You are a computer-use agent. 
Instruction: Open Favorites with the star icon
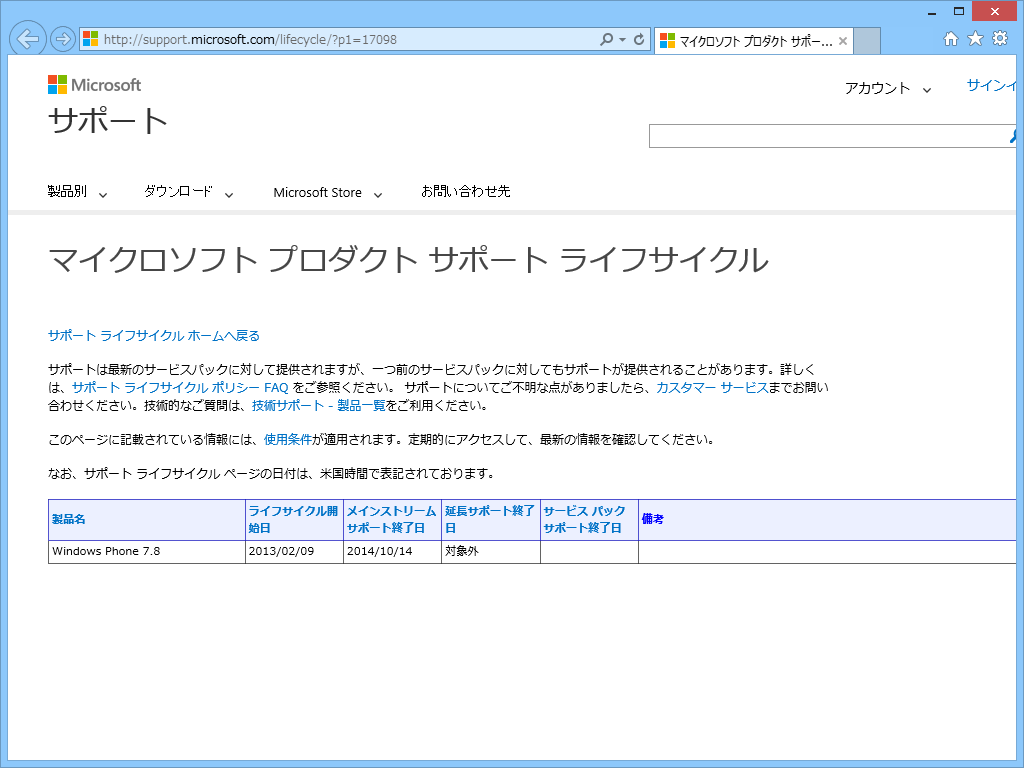coord(973,40)
